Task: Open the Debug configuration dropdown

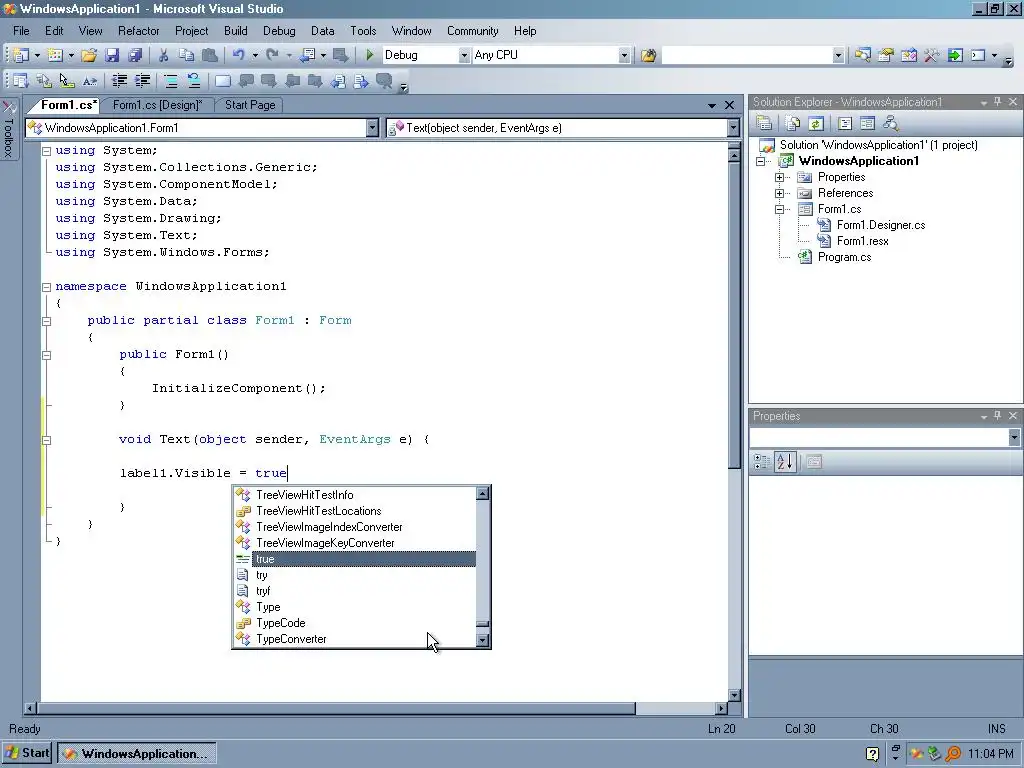Action: click(464, 56)
